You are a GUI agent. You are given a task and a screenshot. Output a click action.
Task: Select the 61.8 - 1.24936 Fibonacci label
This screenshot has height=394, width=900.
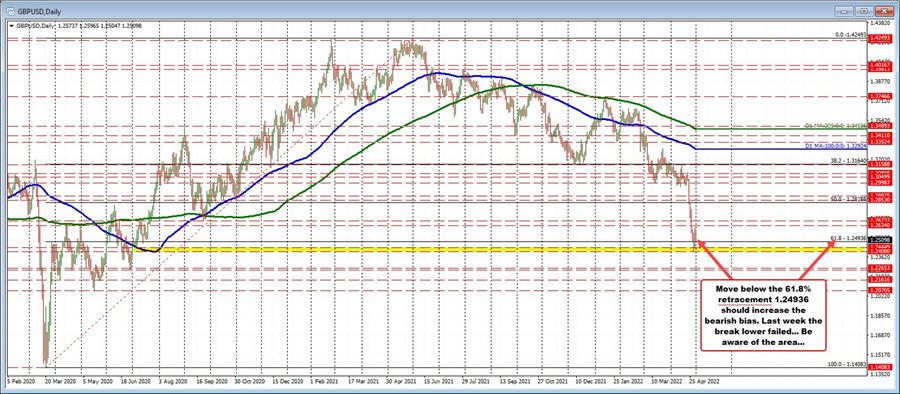click(x=848, y=237)
